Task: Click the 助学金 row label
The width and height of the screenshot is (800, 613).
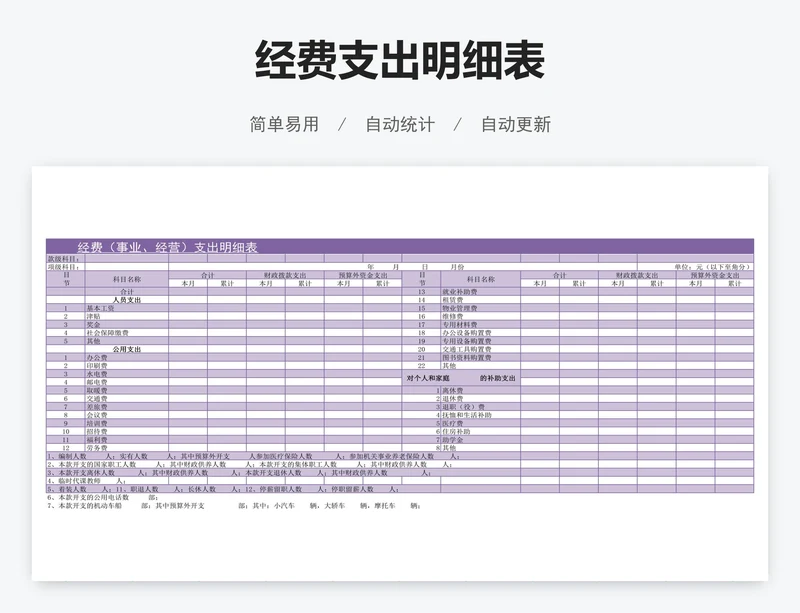Action: [x=453, y=439]
